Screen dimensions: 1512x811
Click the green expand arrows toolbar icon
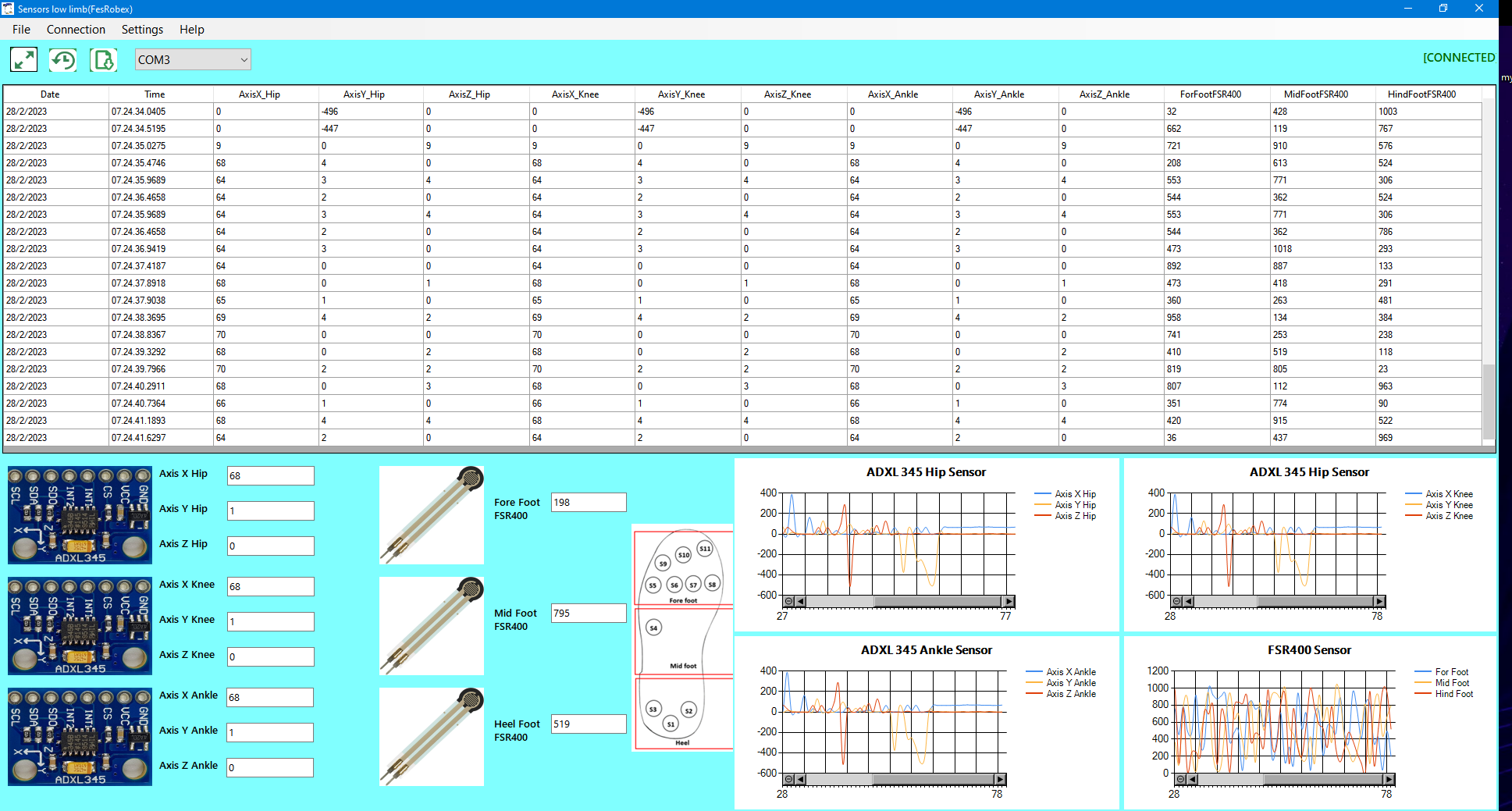click(x=23, y=59)
